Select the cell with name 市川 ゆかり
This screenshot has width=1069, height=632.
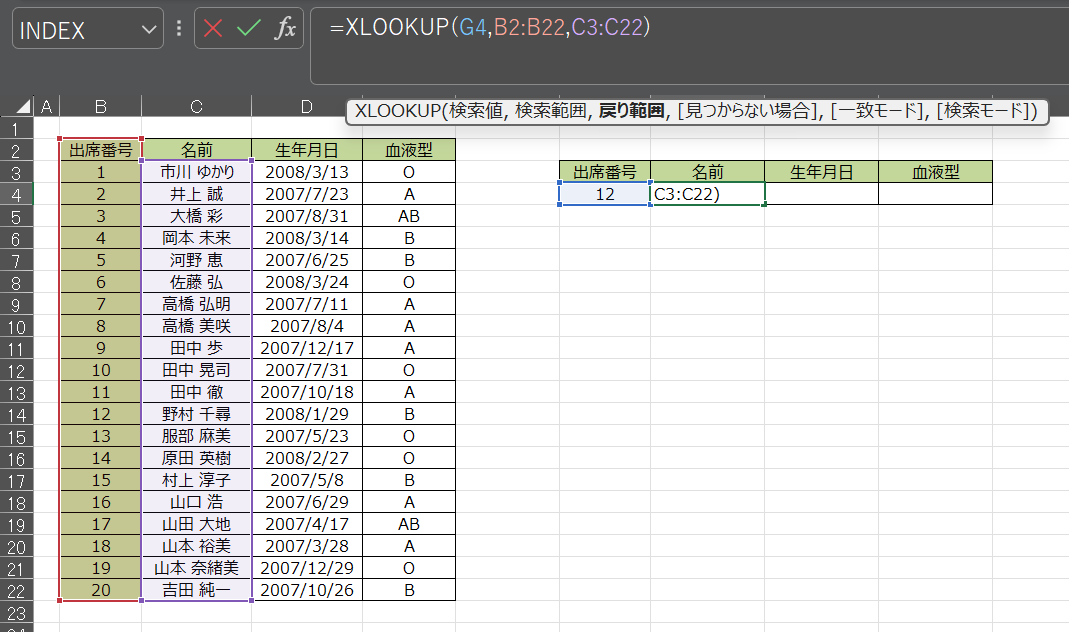(196, 171)
